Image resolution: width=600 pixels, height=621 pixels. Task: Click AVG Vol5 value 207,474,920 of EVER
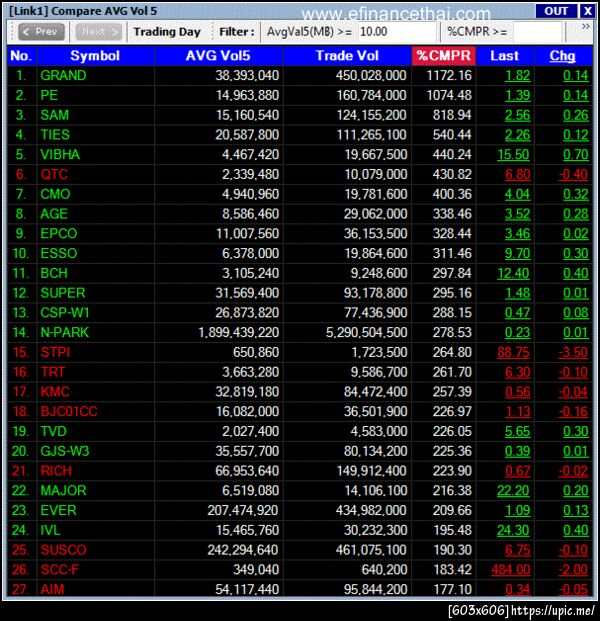(x=243, y=510)
